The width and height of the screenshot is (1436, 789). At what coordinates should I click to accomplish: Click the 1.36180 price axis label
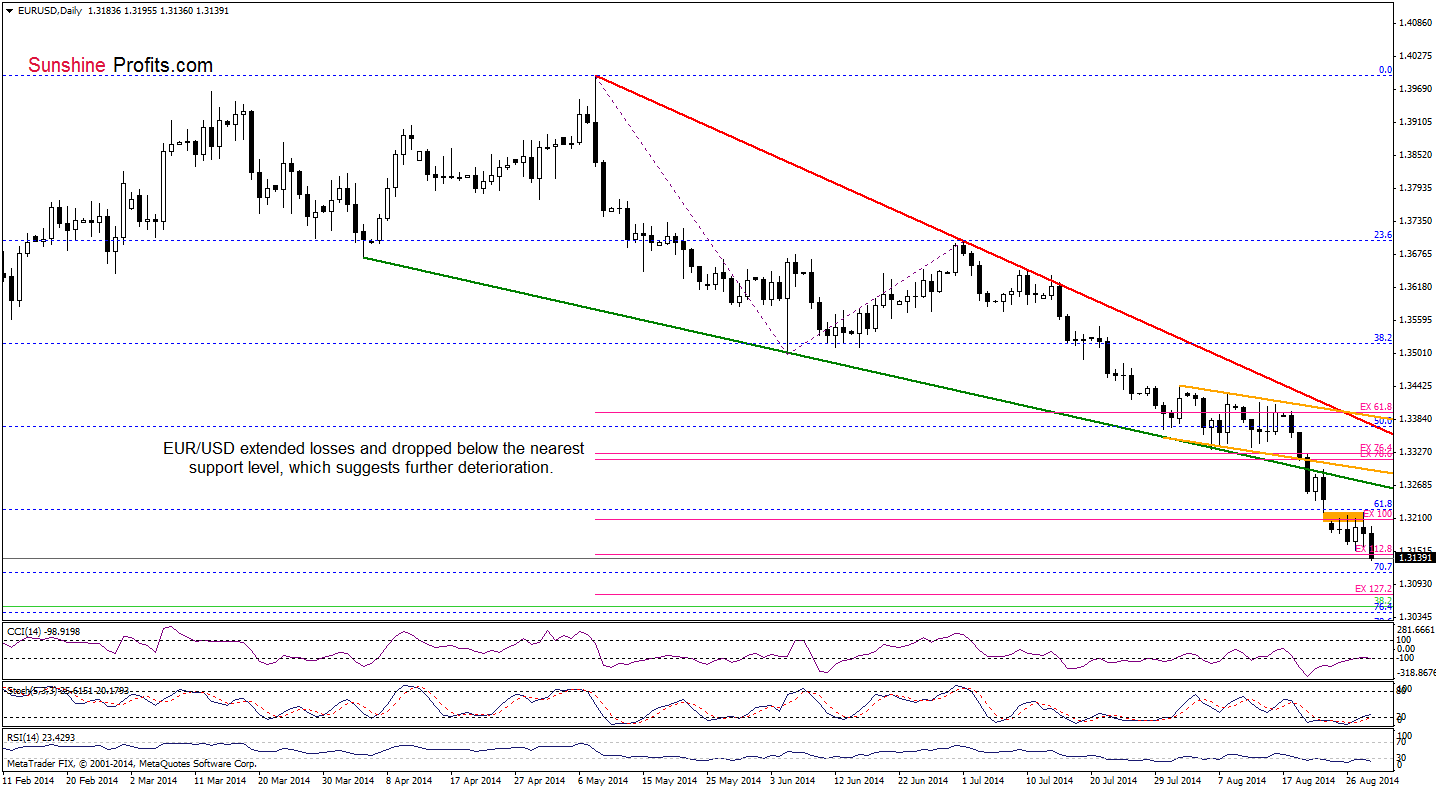pos(1417,287)
